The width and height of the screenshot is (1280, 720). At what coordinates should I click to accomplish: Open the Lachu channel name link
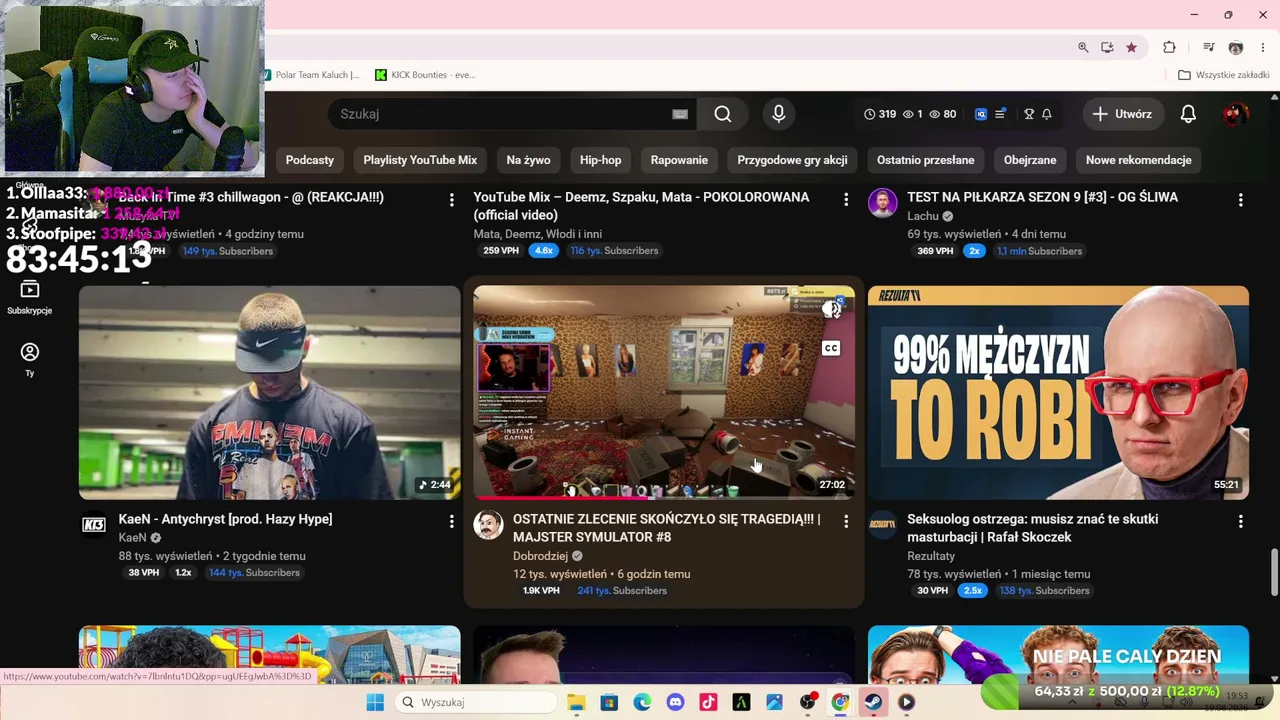click(923, 216)
